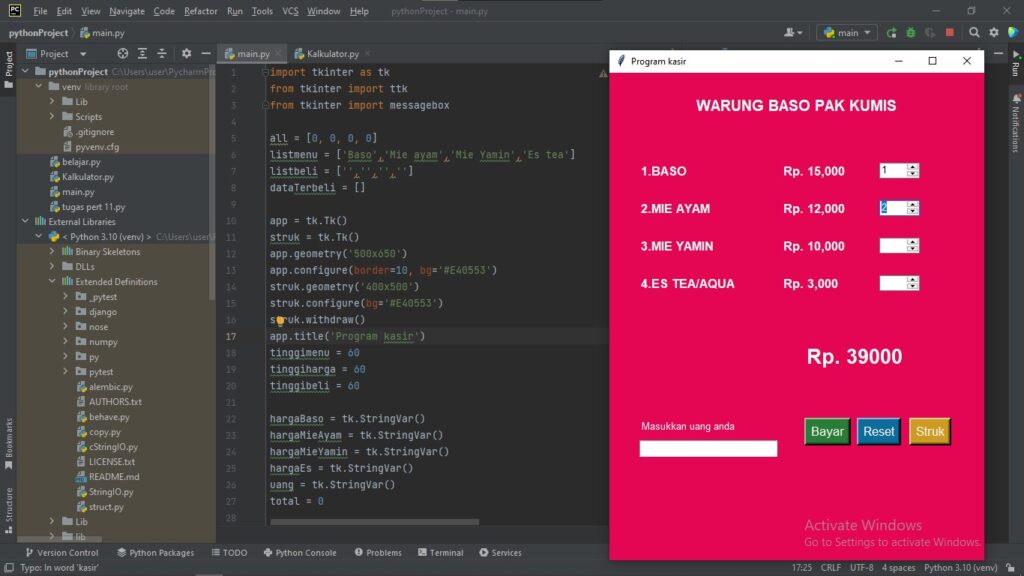Click Expand All icon in Project panel
Viewport: 1024px width, 576px height.
click(x=142, y=54)
